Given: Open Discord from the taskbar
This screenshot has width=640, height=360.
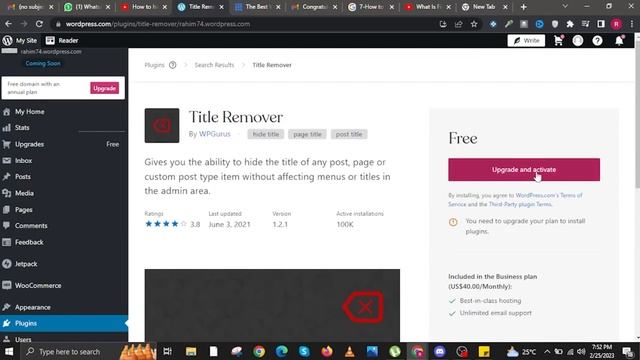Looking at the screenshot, I should pyautogui.click(x=440, y=351).
